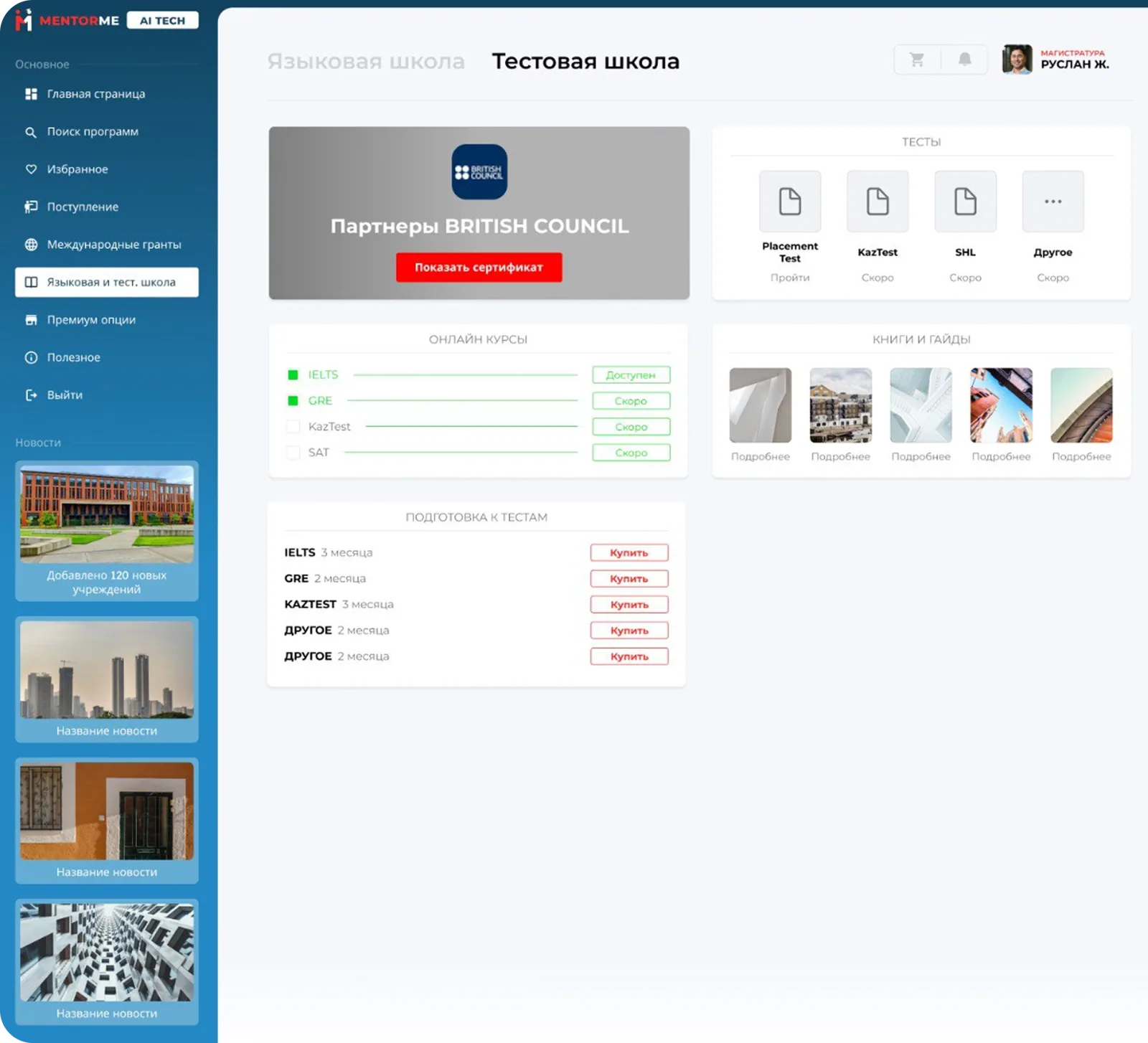
Task: Switch to the Языковая школа tab
Action: [x=366, y=62]
